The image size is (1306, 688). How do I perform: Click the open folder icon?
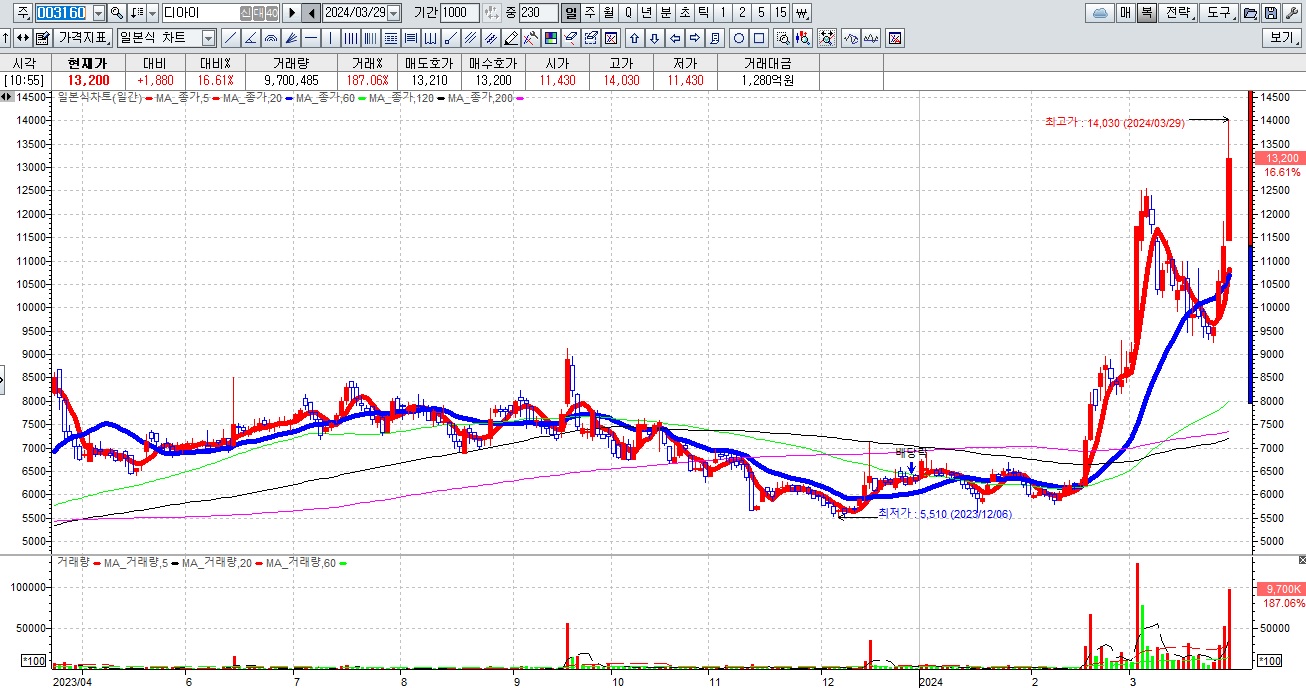(x=1249, y=13)
